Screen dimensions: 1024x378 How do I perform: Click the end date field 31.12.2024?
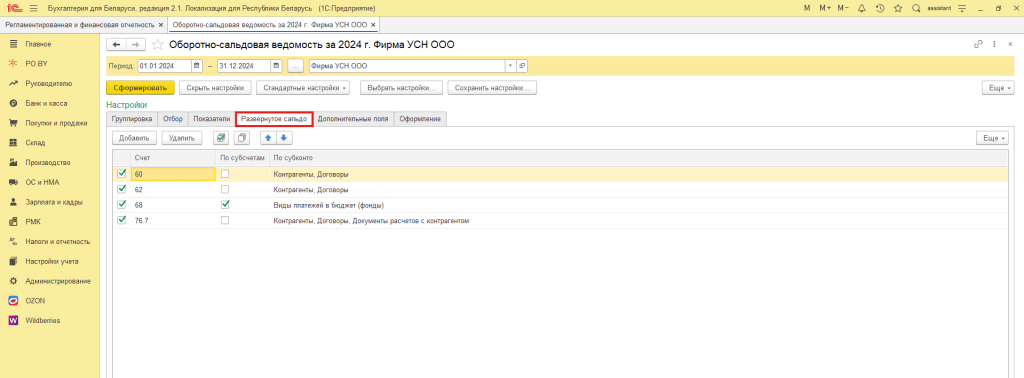[x=244, y=66]
